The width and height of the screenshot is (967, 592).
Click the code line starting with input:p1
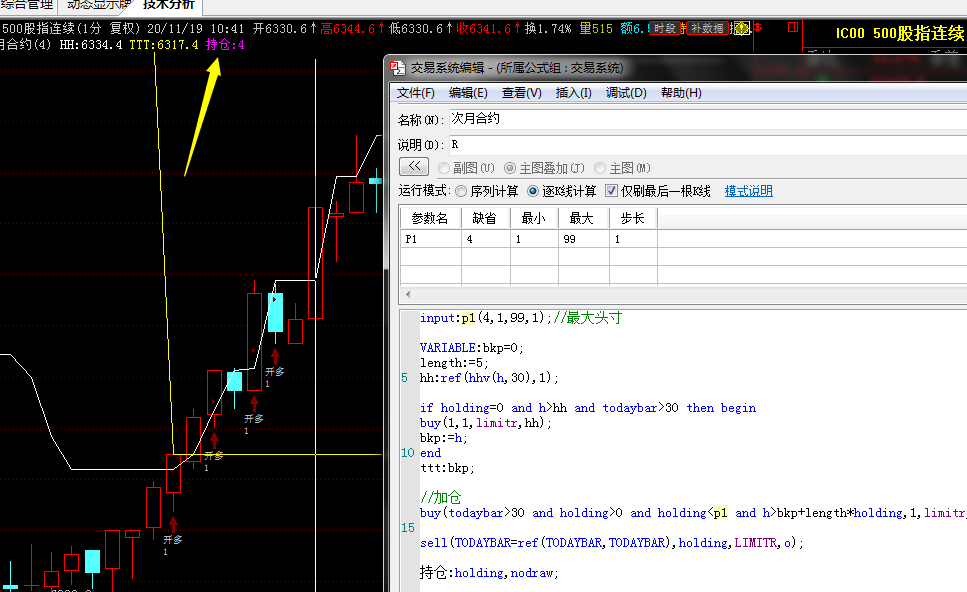pos(521,318)
